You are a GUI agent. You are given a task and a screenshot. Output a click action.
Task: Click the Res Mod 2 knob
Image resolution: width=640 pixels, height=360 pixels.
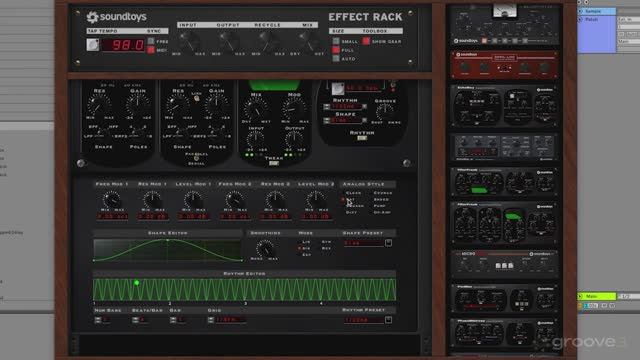coord(275,200)
